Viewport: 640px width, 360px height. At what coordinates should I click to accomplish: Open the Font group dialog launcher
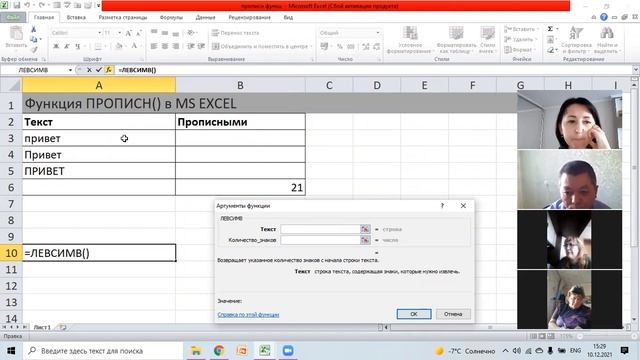(x=142, y=60)
